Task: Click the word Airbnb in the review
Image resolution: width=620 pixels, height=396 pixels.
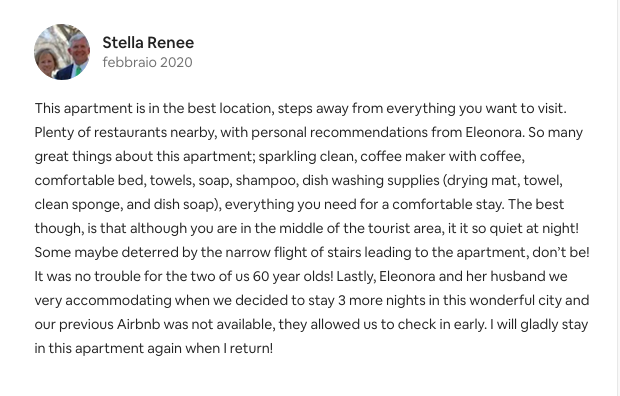Action: pos(138,324)
